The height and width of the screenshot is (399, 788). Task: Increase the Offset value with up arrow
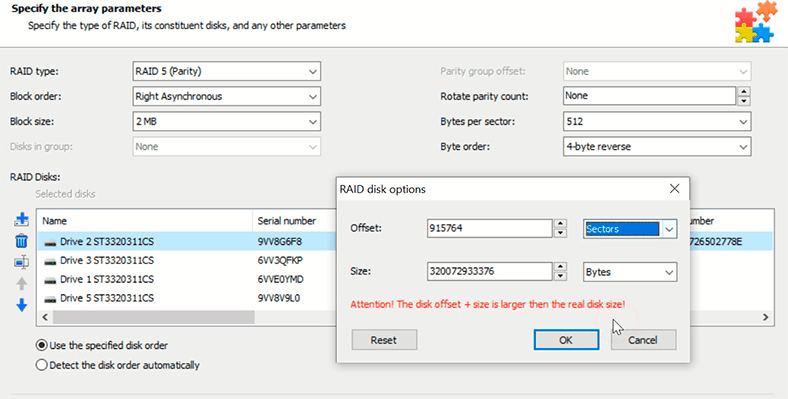tap(560, 224)
